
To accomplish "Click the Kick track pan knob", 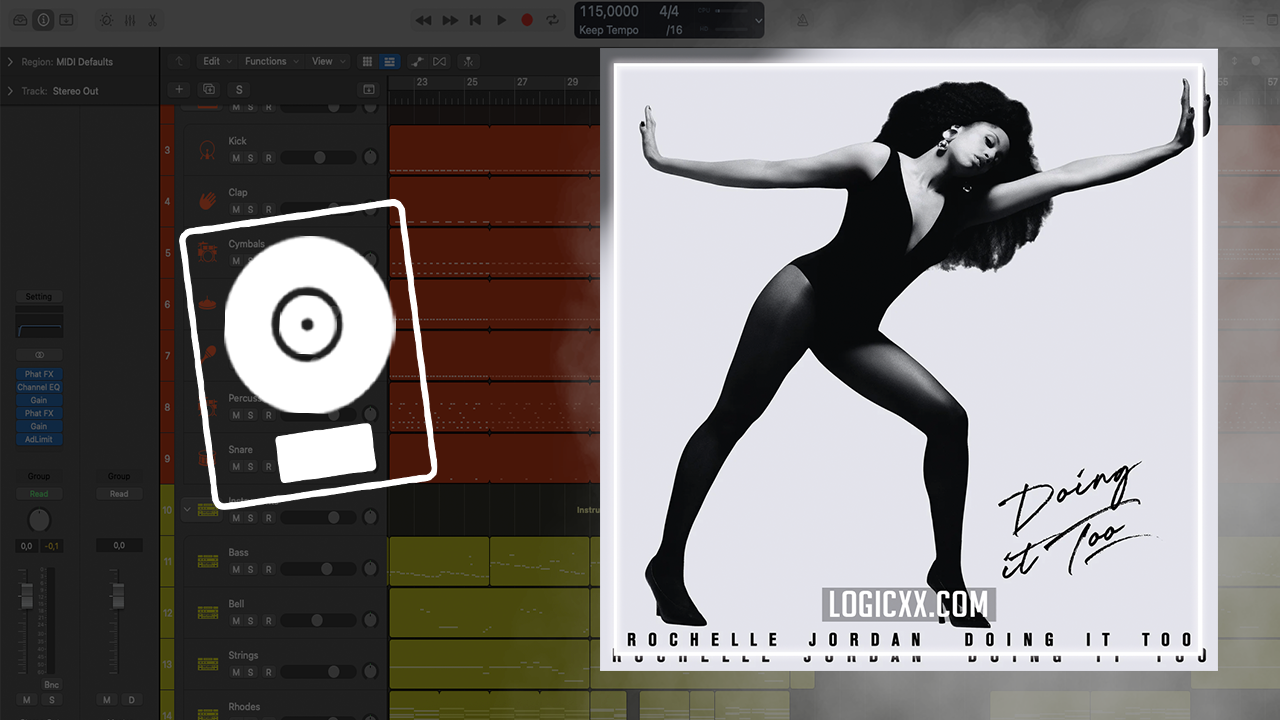I will [x=370, y=158].
